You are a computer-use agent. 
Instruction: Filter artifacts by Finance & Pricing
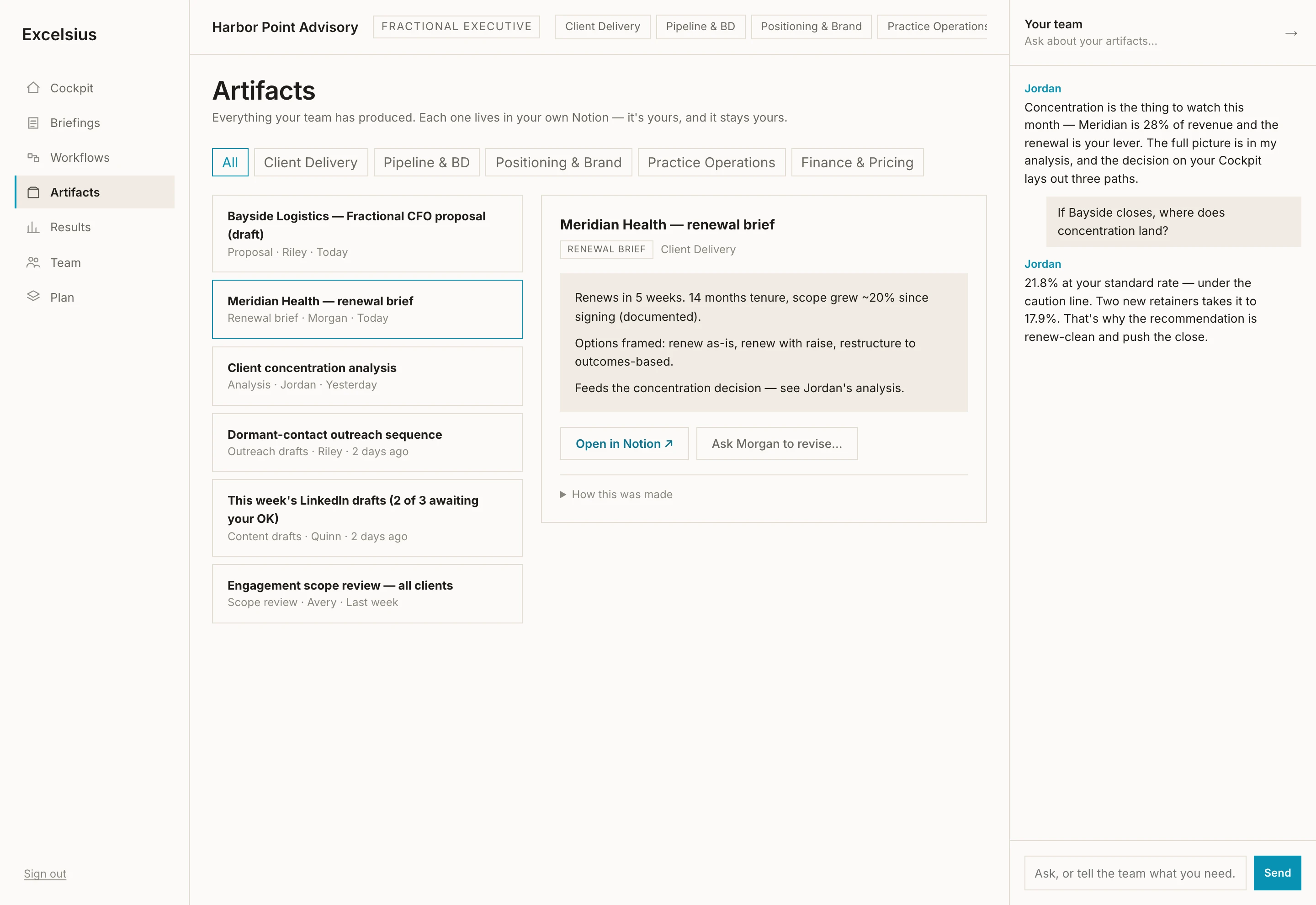point(857,162)
